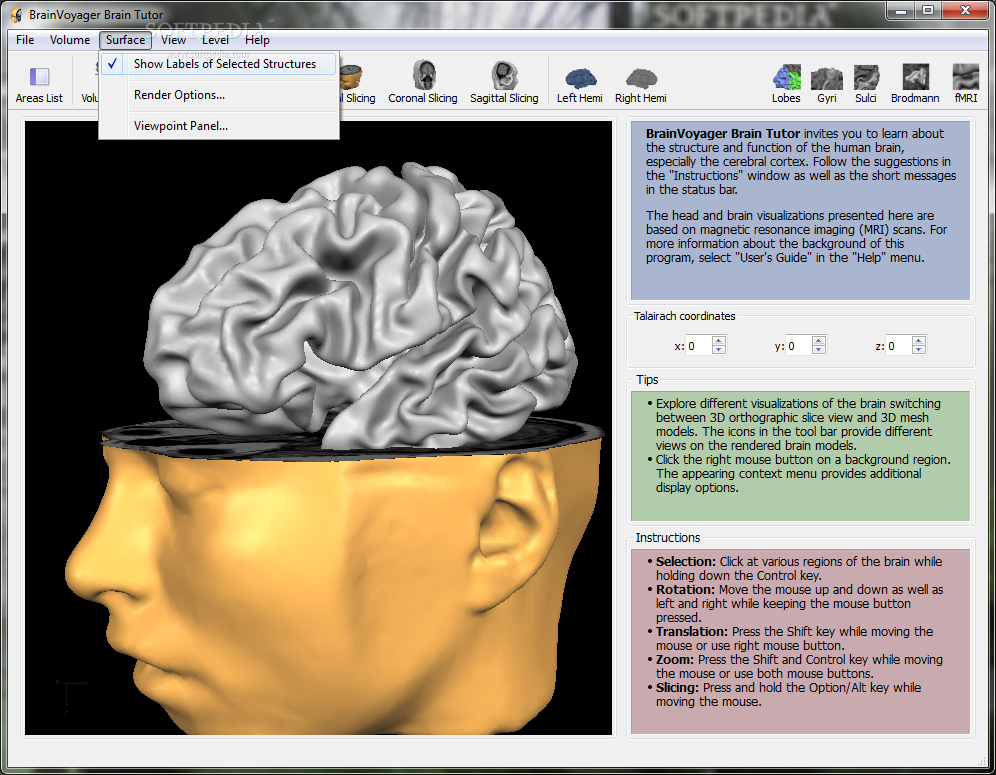
Task: Click the 'BrainVoyager Brain Tutor' intro text
Action: pyautogui.click(x=723, y=133)
